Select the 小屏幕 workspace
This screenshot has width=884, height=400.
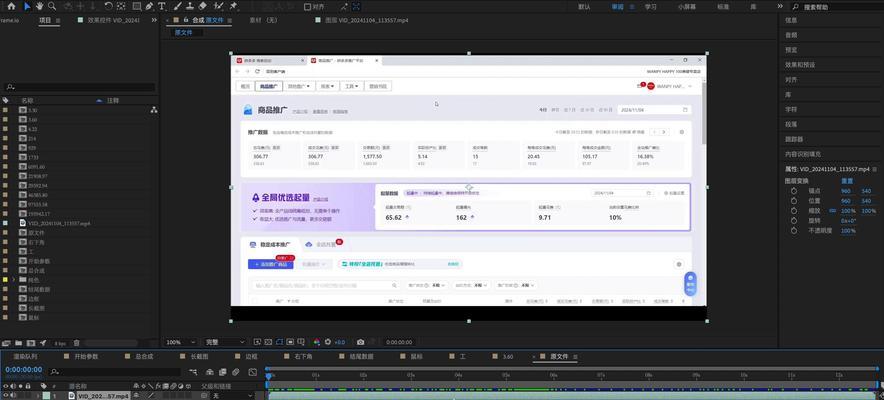pyautogui.click(x=687, y=7)
